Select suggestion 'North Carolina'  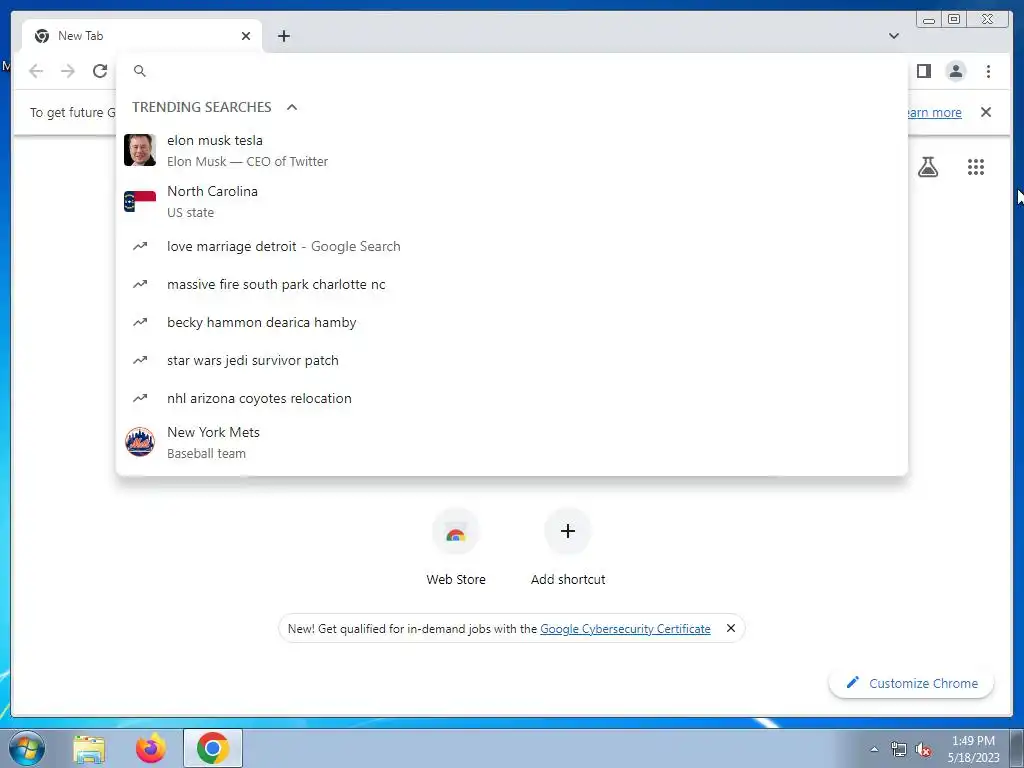pyautogui.click(x=511, y=201)
